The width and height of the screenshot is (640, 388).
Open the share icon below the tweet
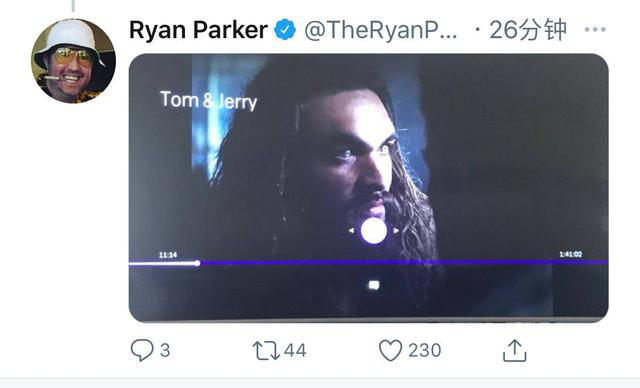514,350
